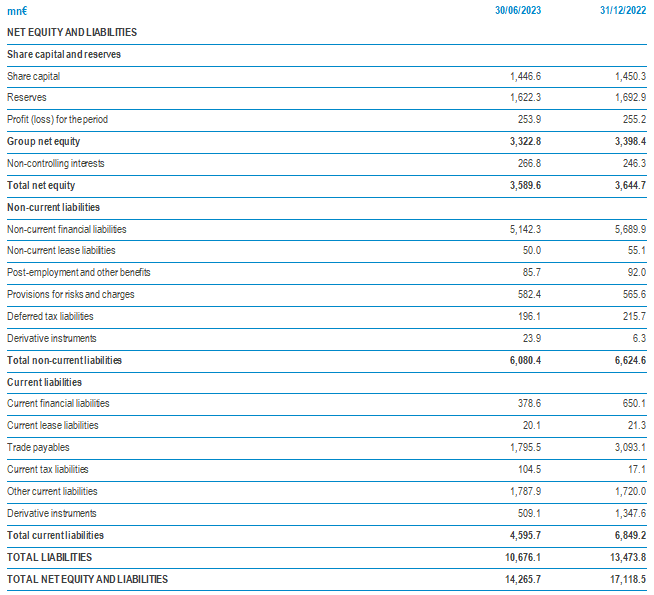Image resolution: width=654 pixels, height=595 pixels.
Task: Click value 5,142.3
Action: [525, 229]
